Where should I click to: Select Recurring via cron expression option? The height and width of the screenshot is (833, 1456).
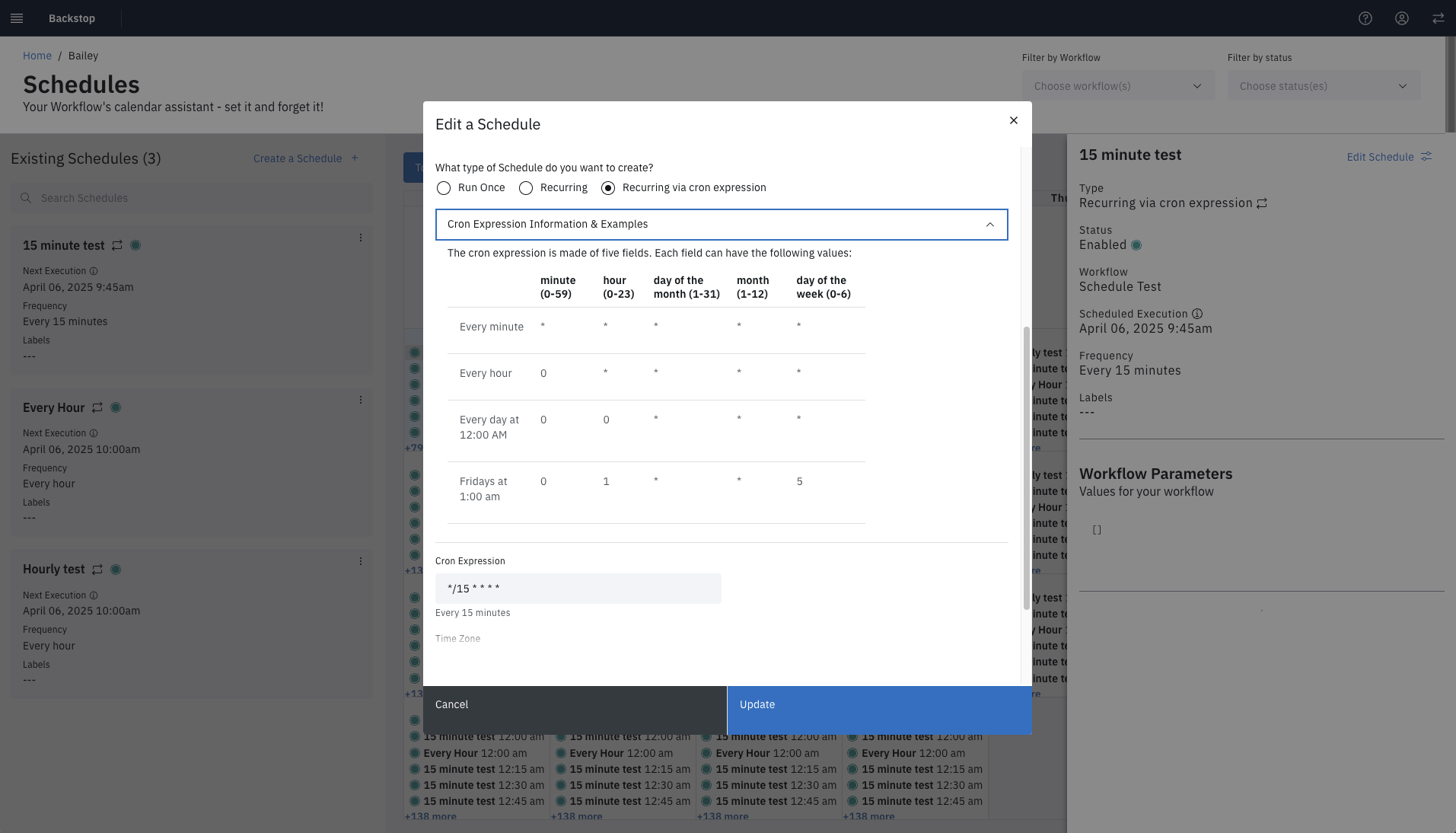pos(608,188)
